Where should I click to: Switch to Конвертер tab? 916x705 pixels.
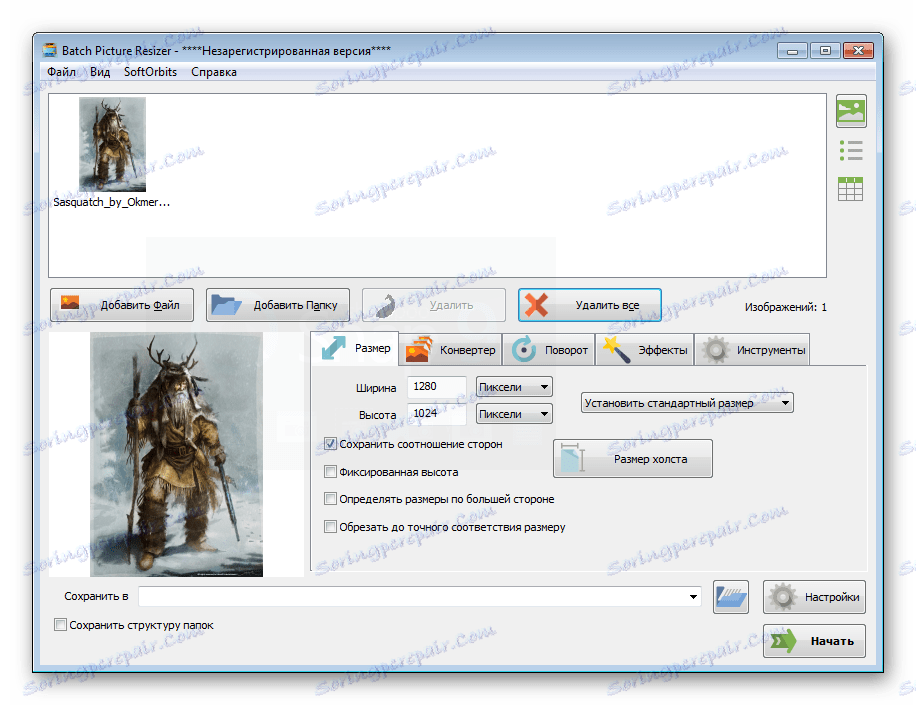[x=450, y=350]
